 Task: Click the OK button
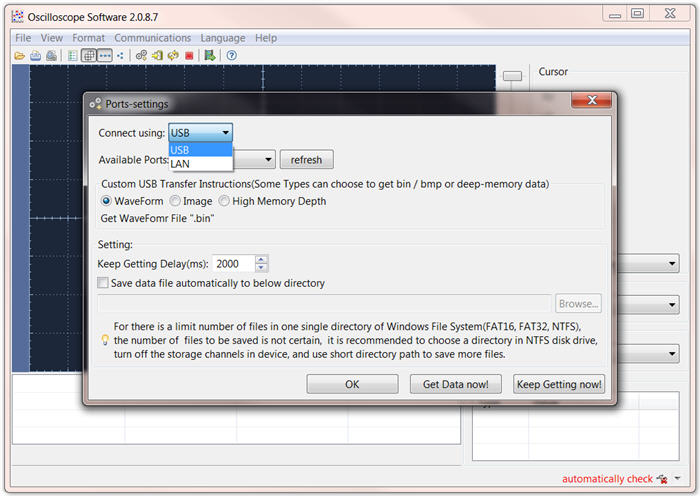tap(352, 384)
